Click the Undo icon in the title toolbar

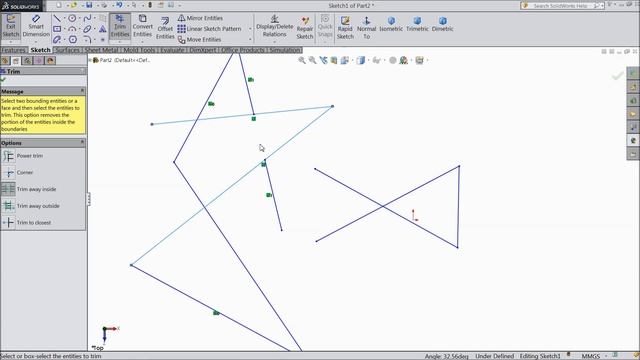point(119,5)
